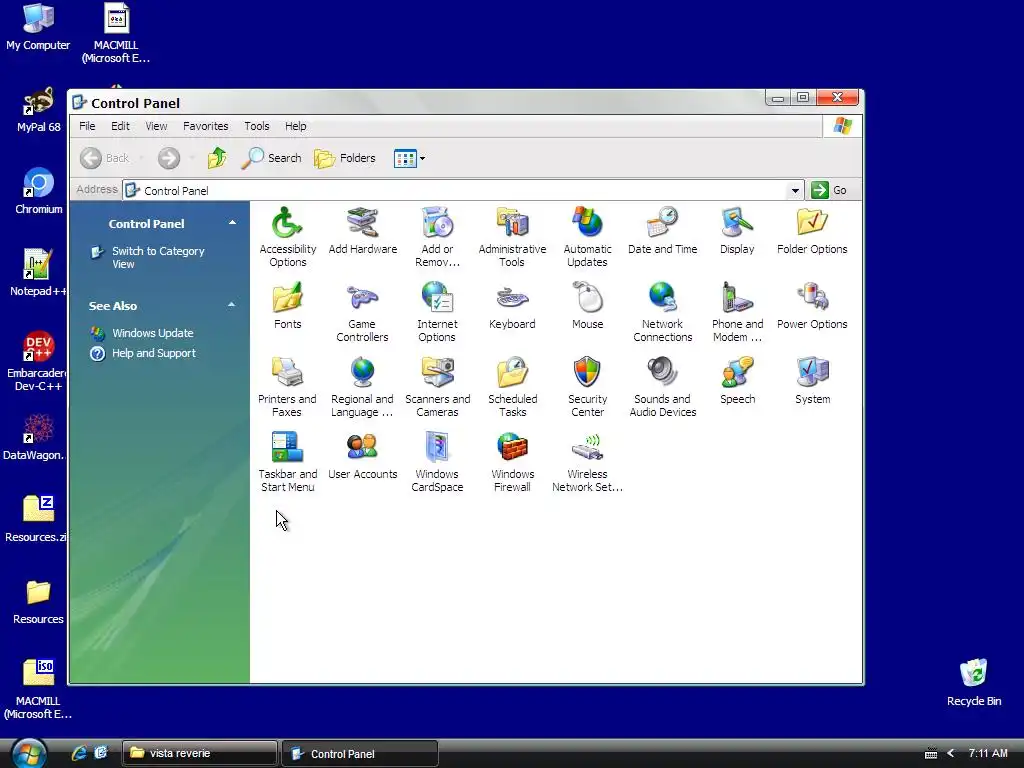Open the Windows Update link
This screenshot has height=768, width=1024.
coord(153,333)
